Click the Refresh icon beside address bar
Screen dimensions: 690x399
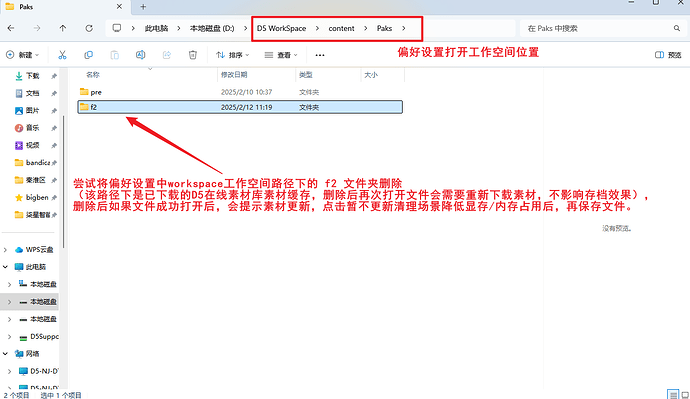(x=89, y=28)
